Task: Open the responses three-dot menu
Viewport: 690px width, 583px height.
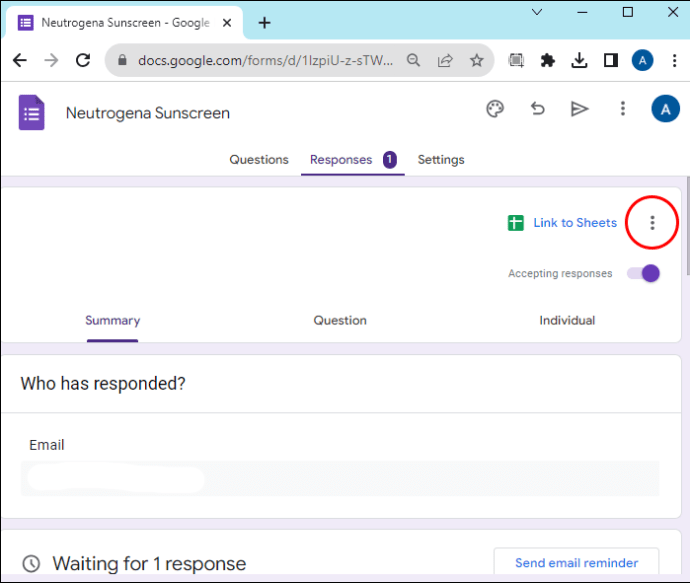Action: [652, 223]
